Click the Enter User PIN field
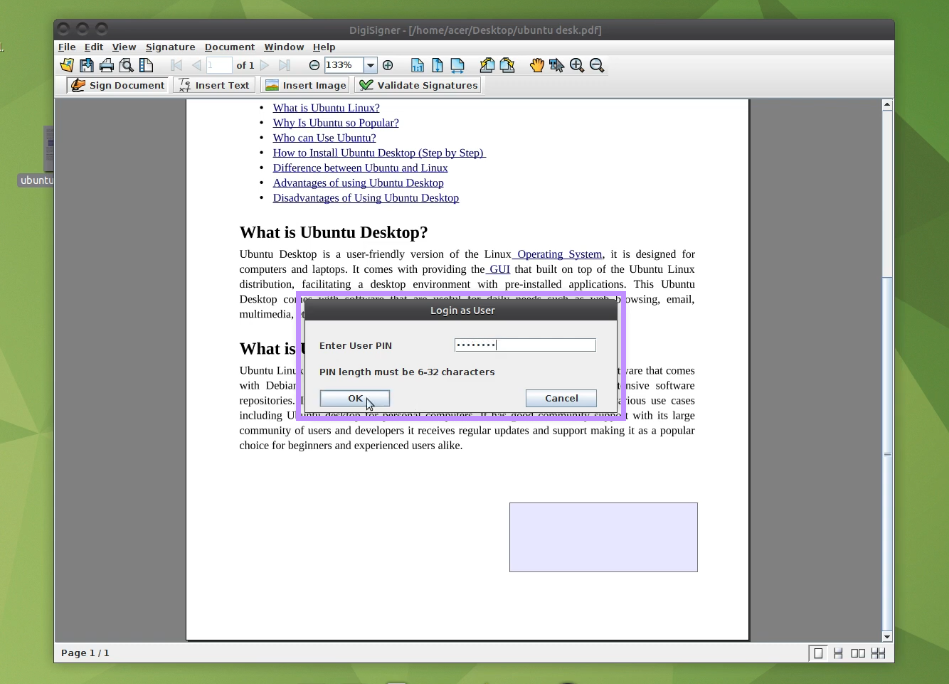This screenshot has height=684, width=949. 525,345
